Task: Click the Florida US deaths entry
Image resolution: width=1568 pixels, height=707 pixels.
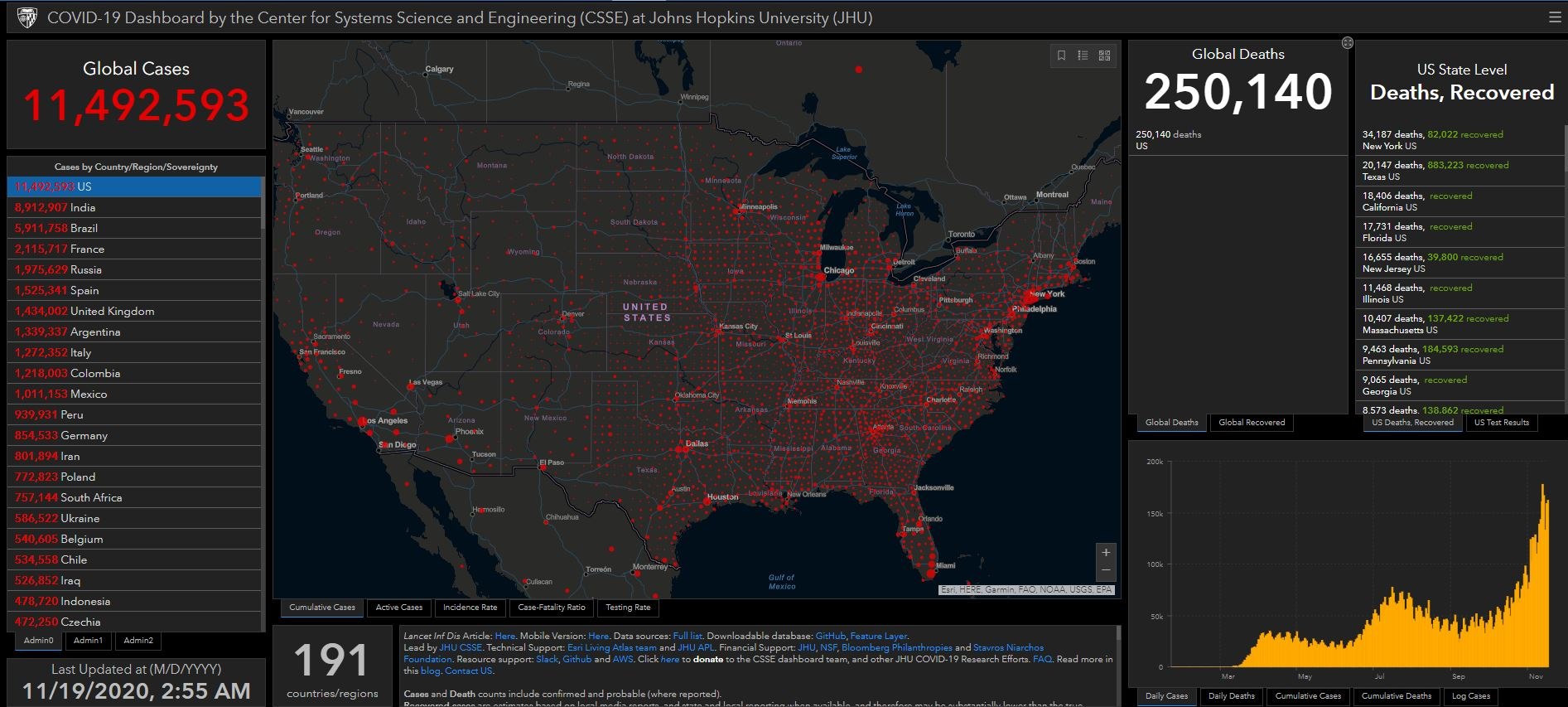Action: (1459, 232)
